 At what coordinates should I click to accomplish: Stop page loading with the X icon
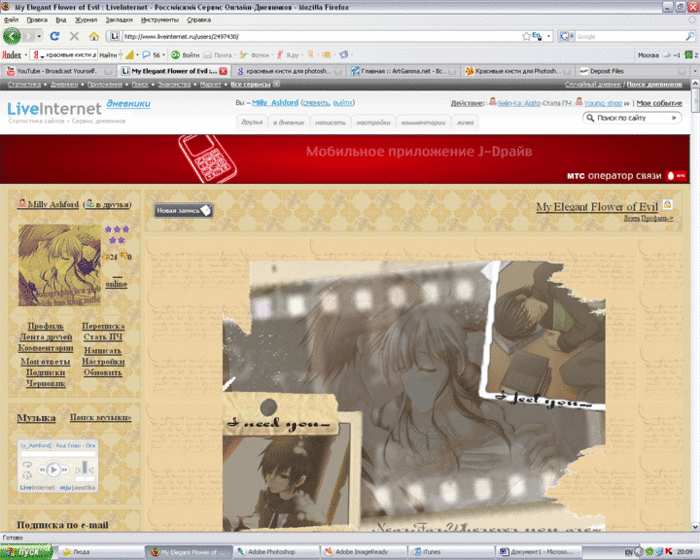tap(75, 36)
